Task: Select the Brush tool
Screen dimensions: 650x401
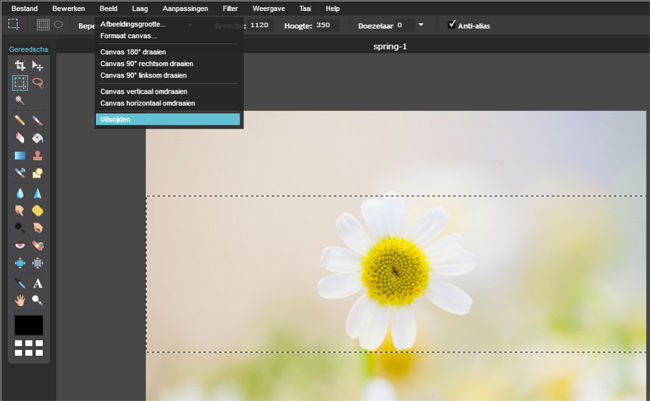Action: point(37,120)
